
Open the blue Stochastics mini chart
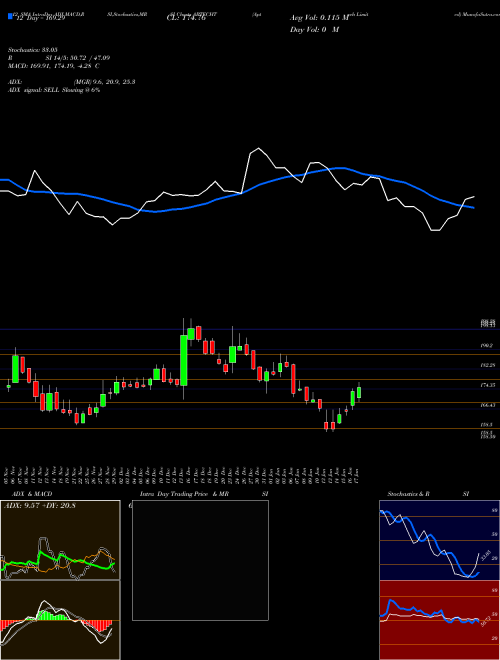(439, 540)
